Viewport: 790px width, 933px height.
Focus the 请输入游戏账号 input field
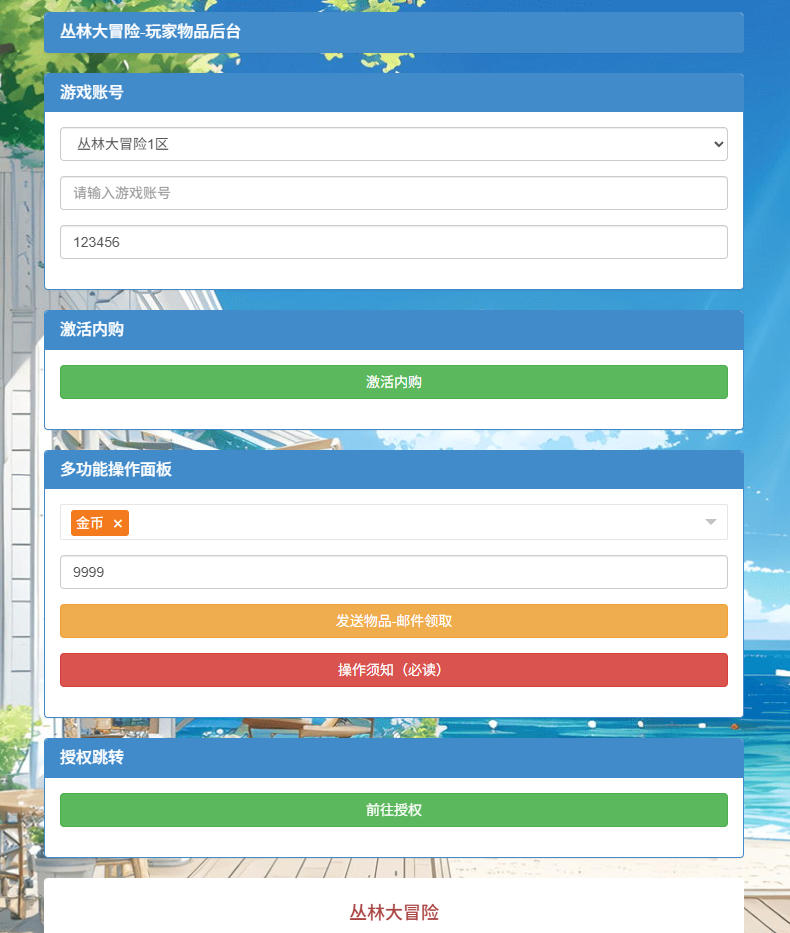click(x=393, y=193)
